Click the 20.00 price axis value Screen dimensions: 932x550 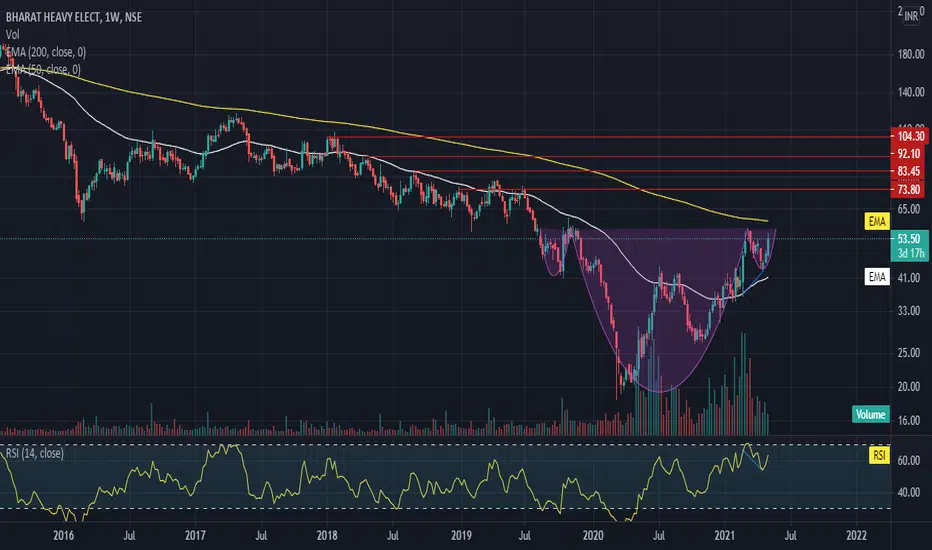(909, 387)
